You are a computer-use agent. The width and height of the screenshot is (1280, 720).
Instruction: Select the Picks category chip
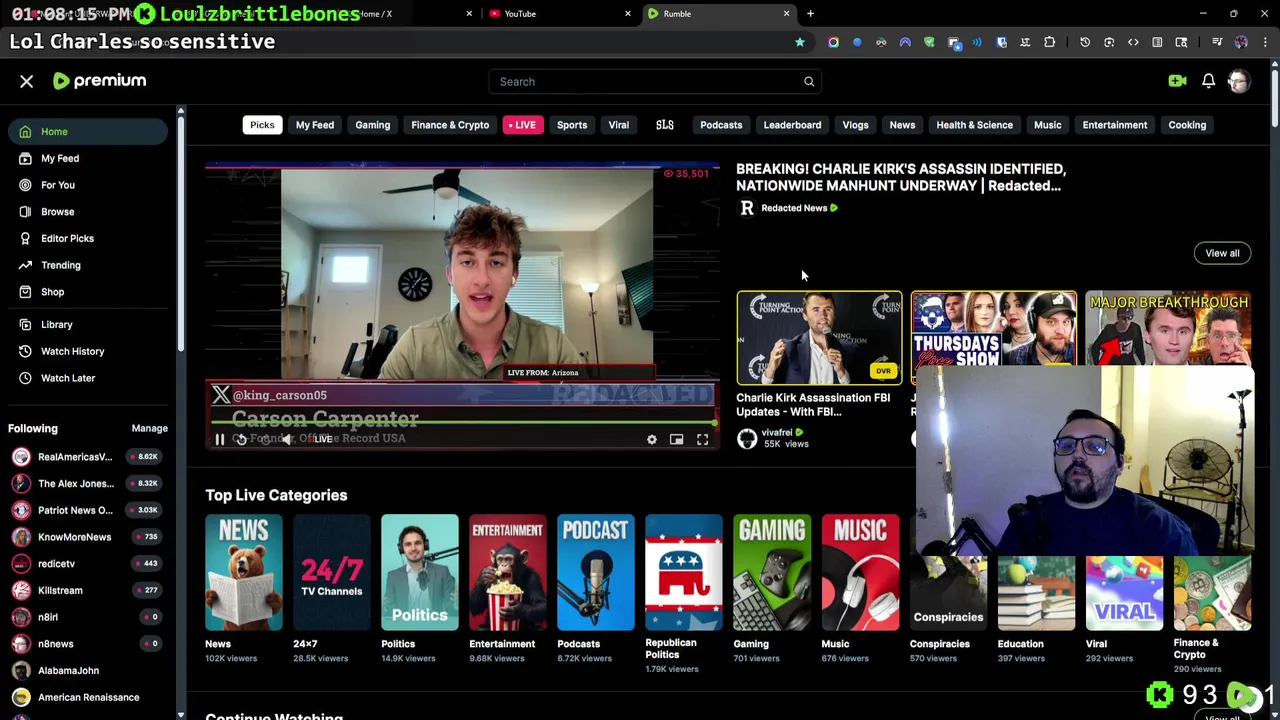(262, 125)
